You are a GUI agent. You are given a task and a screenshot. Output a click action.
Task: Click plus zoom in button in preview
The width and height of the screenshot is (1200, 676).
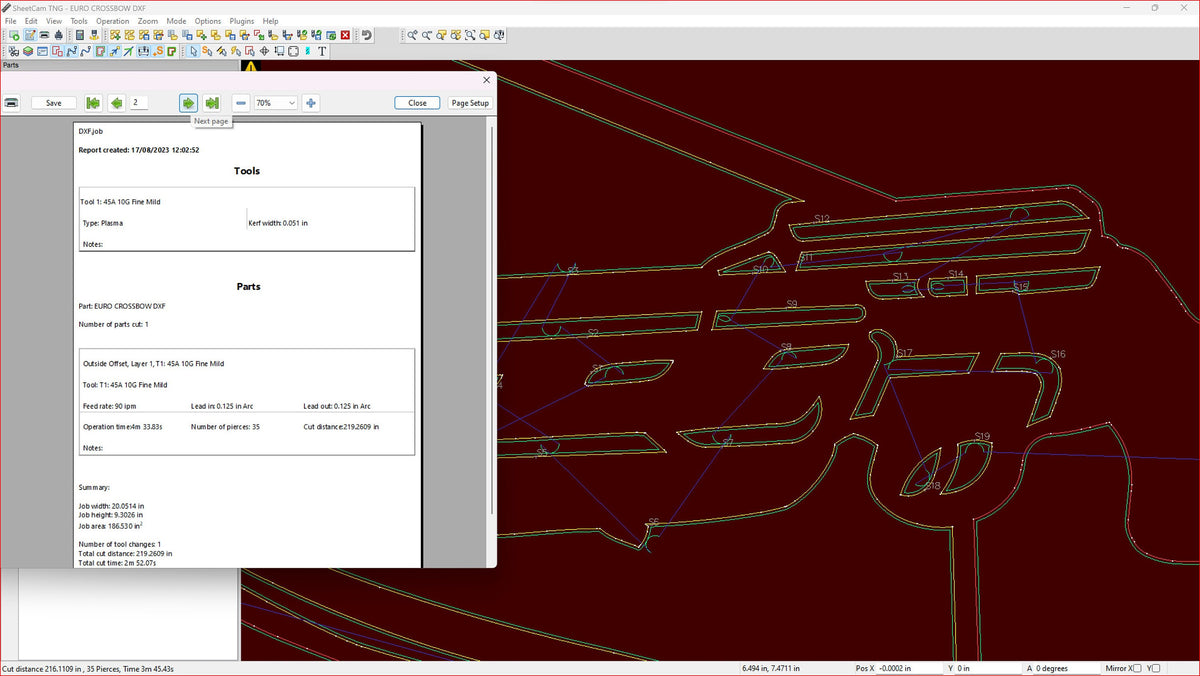click(311, 103)
